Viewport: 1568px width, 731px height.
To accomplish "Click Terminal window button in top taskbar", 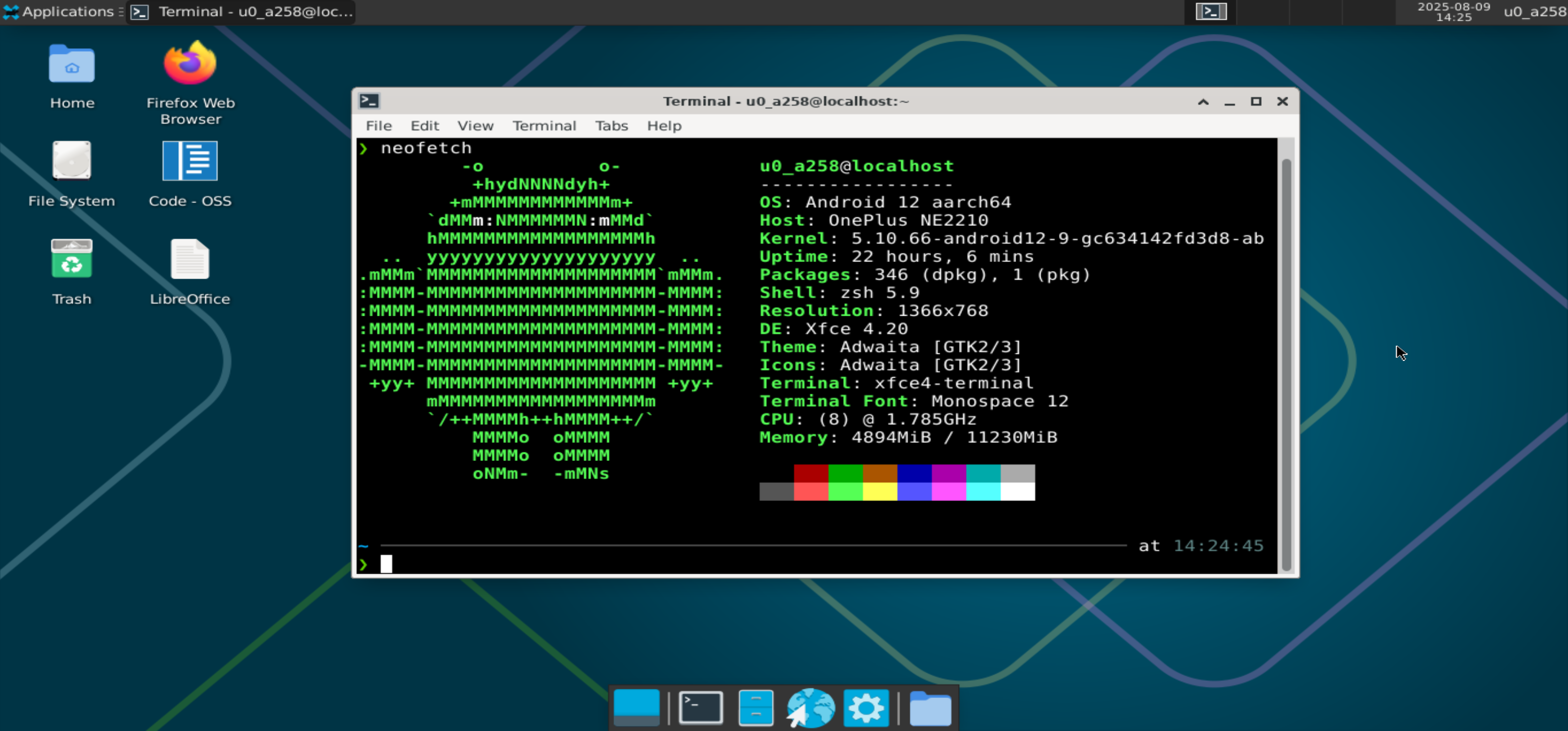I will (x=242, y=12).
